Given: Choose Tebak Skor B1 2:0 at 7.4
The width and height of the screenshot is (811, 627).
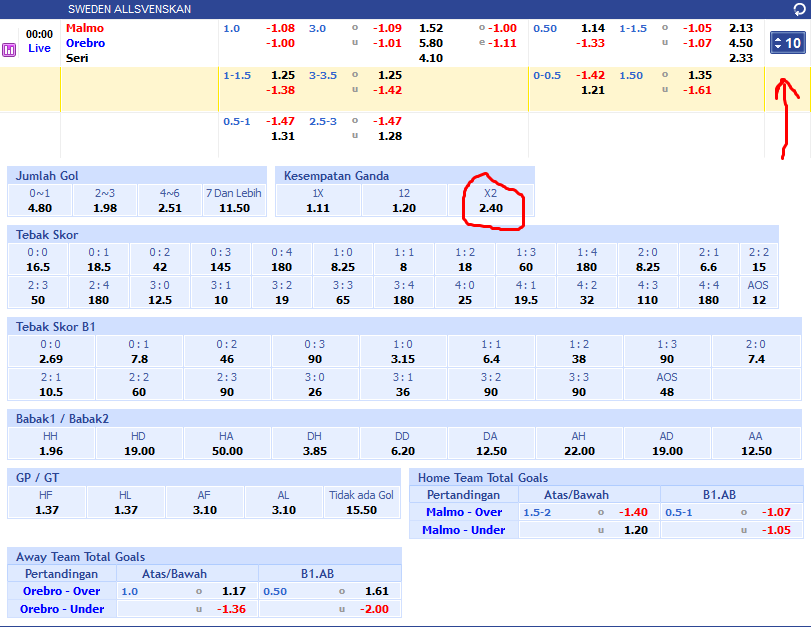Looking at the screenshot, I should (756, 359).
